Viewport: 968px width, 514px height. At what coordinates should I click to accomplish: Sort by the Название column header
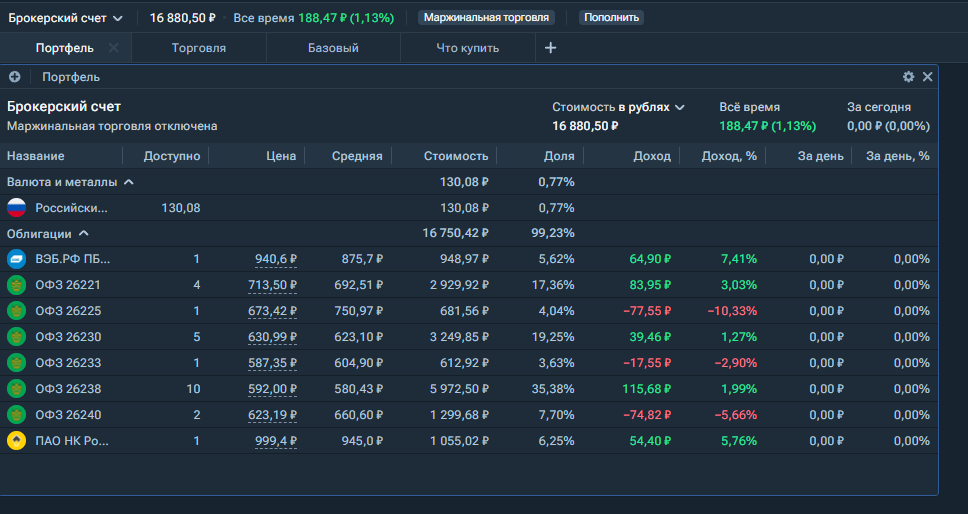(36, 156)
